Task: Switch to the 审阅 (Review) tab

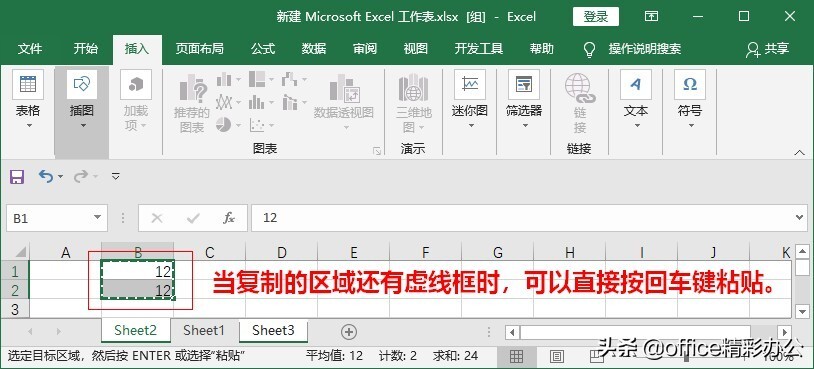Action: [x=364, y=49]
